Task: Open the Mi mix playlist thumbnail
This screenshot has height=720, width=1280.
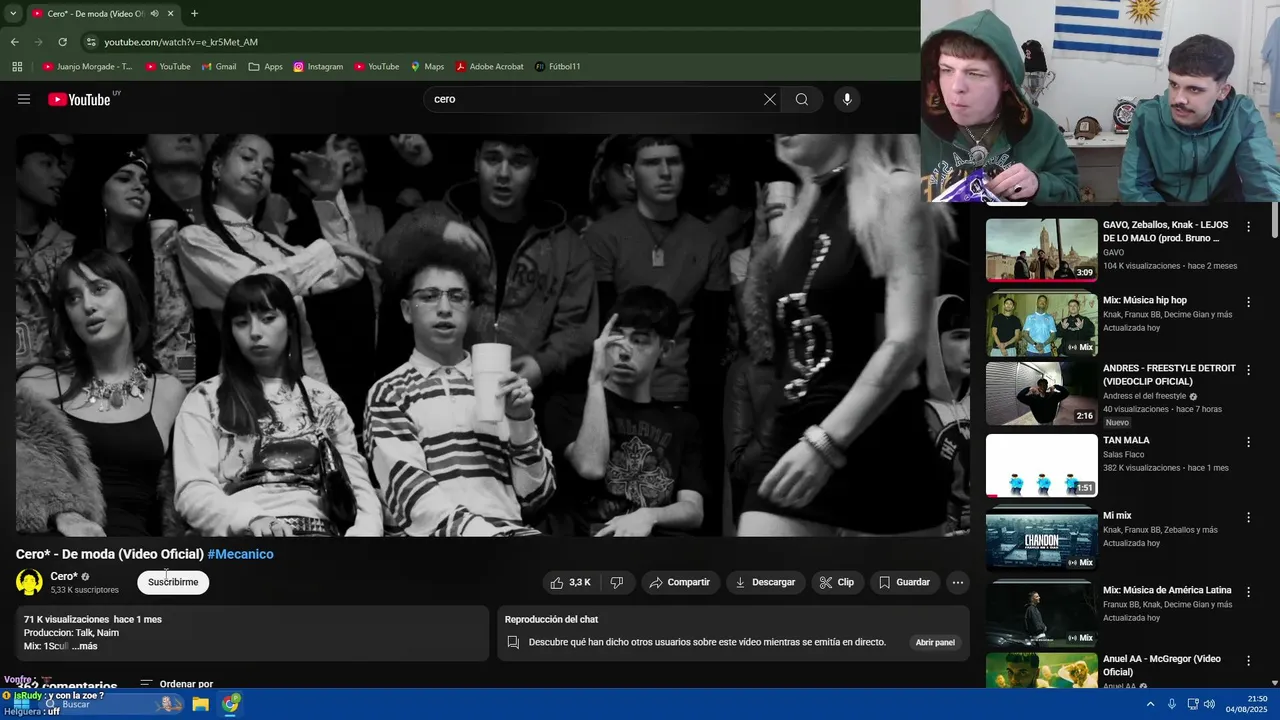Action: pyautogui.click(x=1041, y=540)
